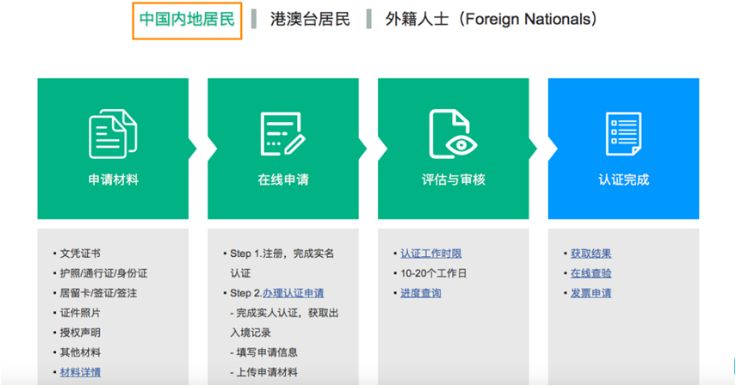736x388 pixels.
Task: Click the 10-20个工作日 list item
Action: pos(433,273)
